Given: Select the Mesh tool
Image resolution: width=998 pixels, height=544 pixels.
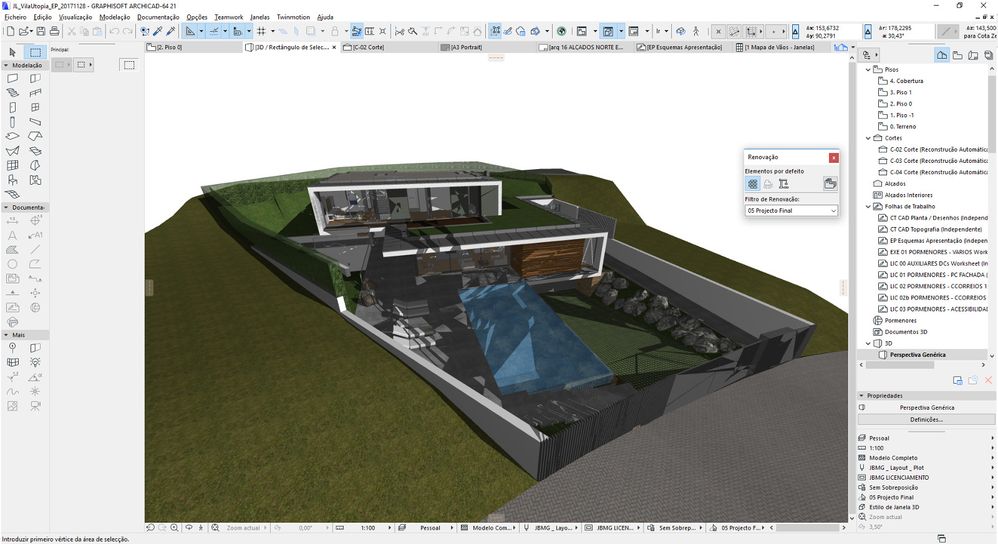Looking at the screenshot, I should click(12, 194).
